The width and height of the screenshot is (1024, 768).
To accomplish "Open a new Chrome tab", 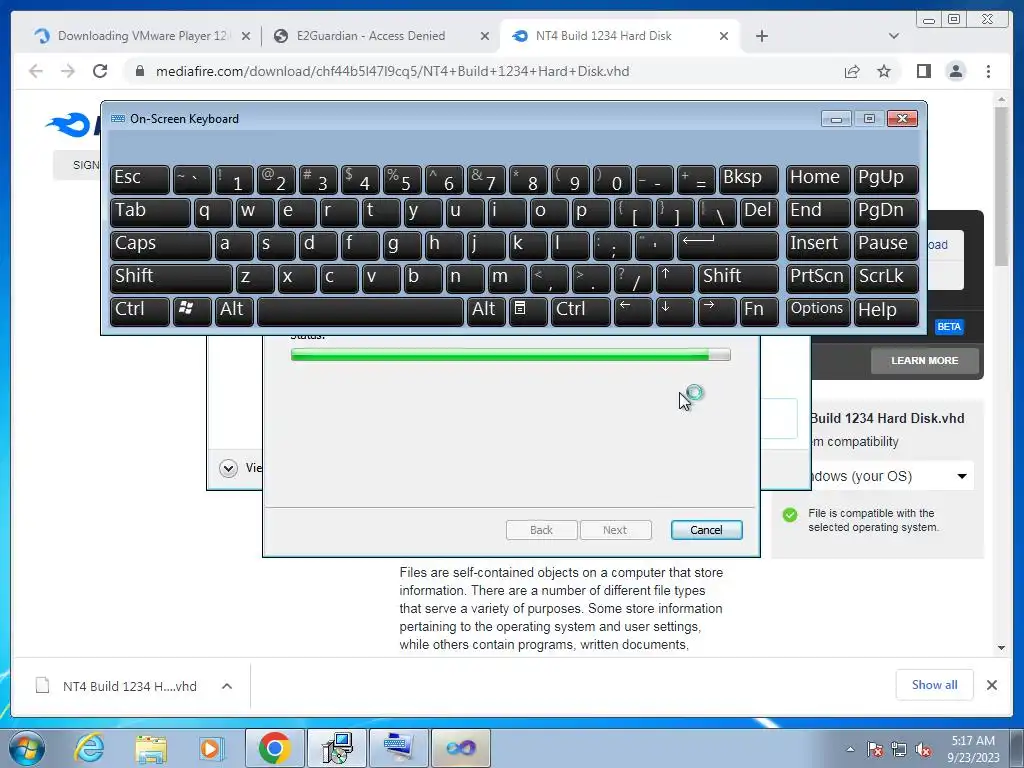I will 761,36.
